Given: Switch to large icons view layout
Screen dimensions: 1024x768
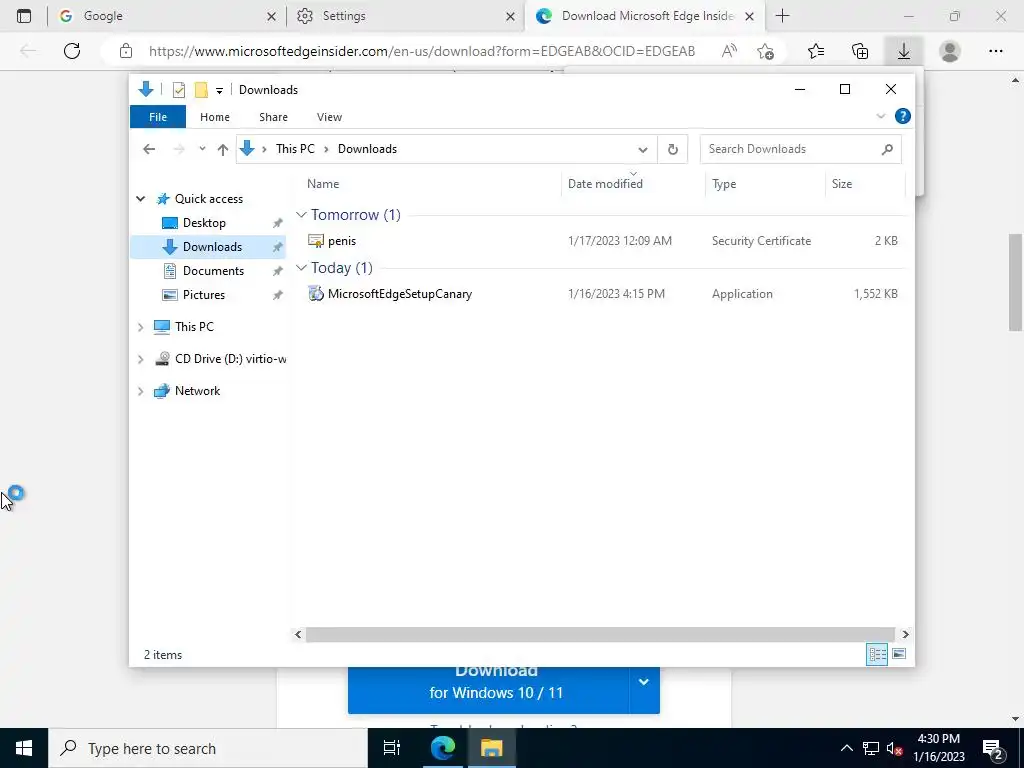Looking at the screenshot, I should (899, 654).
